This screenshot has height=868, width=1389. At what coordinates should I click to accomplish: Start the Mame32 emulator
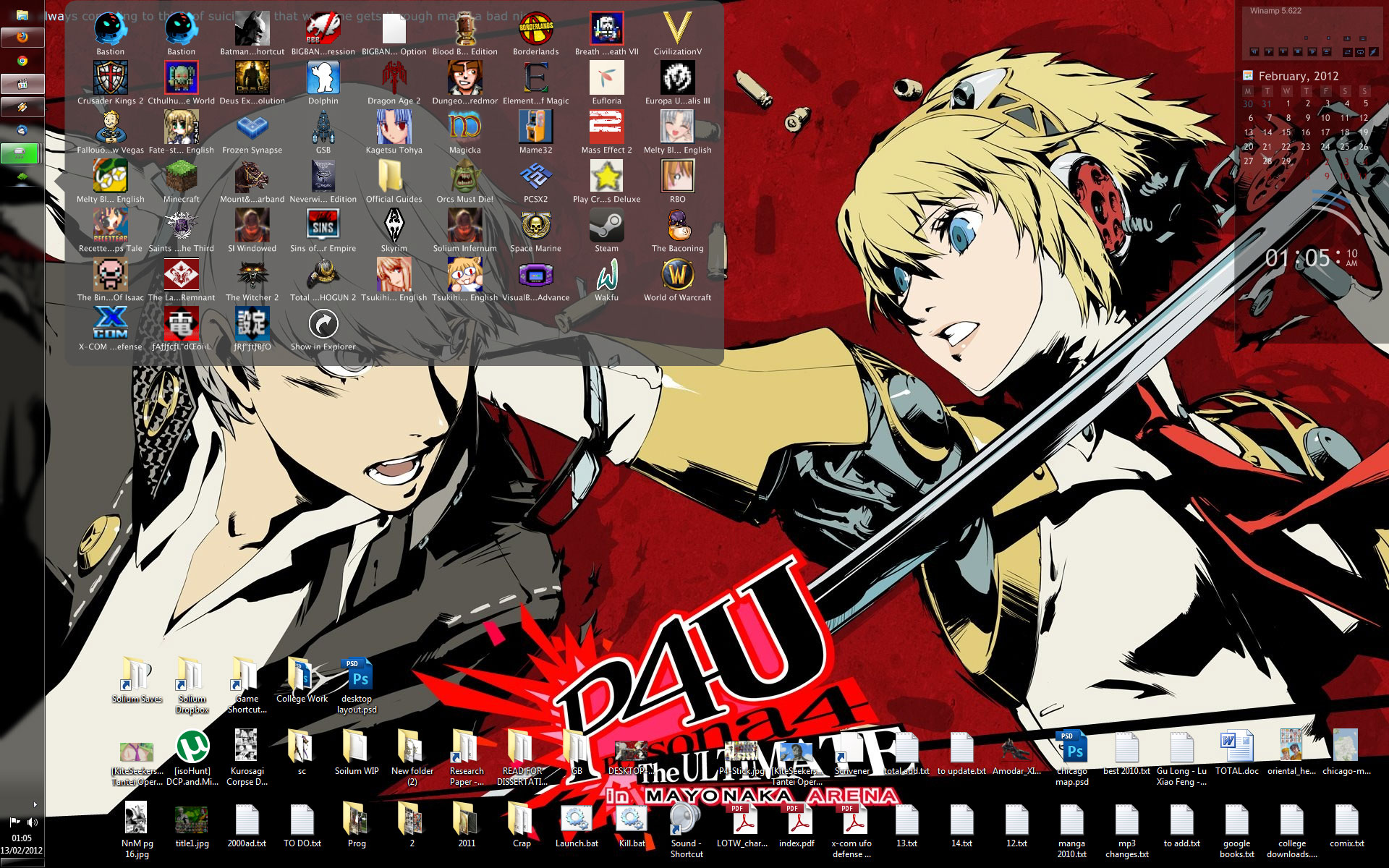point(535,132)
